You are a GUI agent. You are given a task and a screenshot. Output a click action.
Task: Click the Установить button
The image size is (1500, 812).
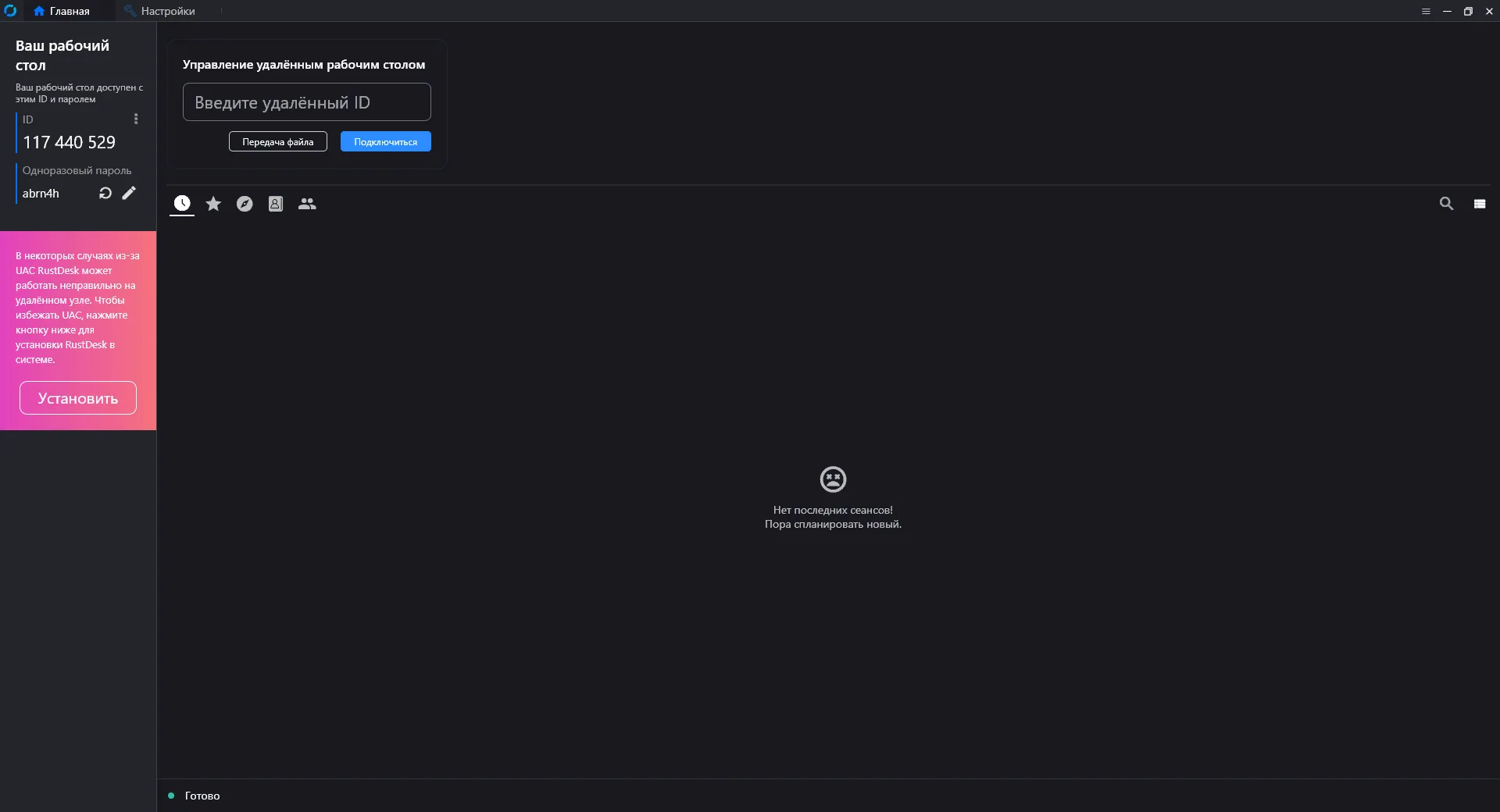point(78,398)
